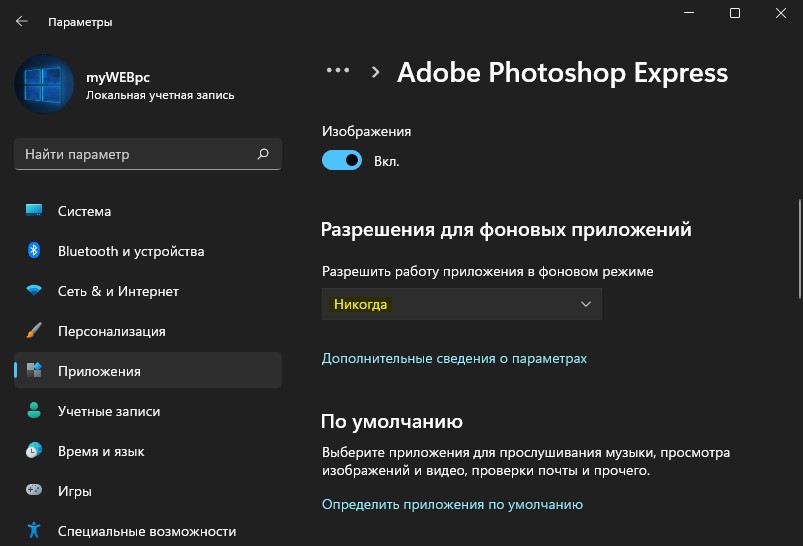Open Bluetooth и устройства section
The height and width of the screenshot is (546, 803).
(x=148, y=250)
